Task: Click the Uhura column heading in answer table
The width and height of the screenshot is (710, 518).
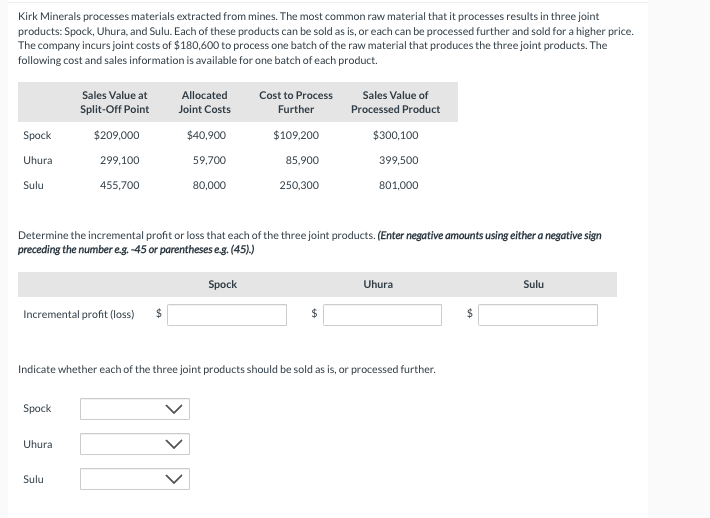Action: [378, 284]
